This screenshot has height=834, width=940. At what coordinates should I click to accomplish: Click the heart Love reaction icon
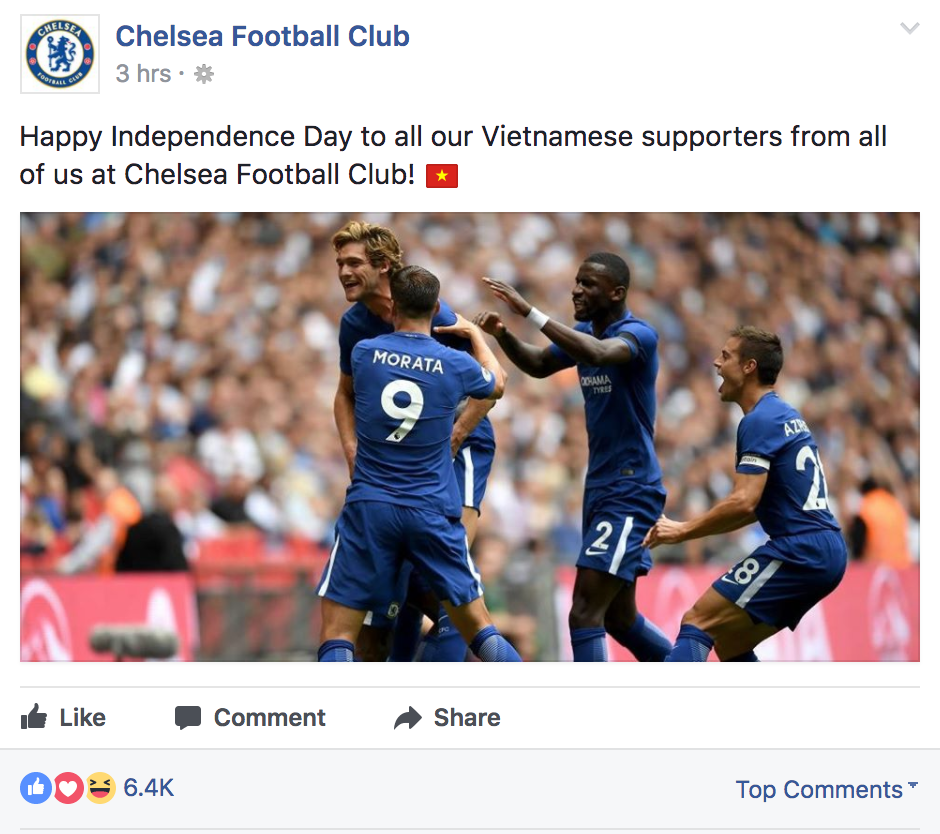click(67, 788)
